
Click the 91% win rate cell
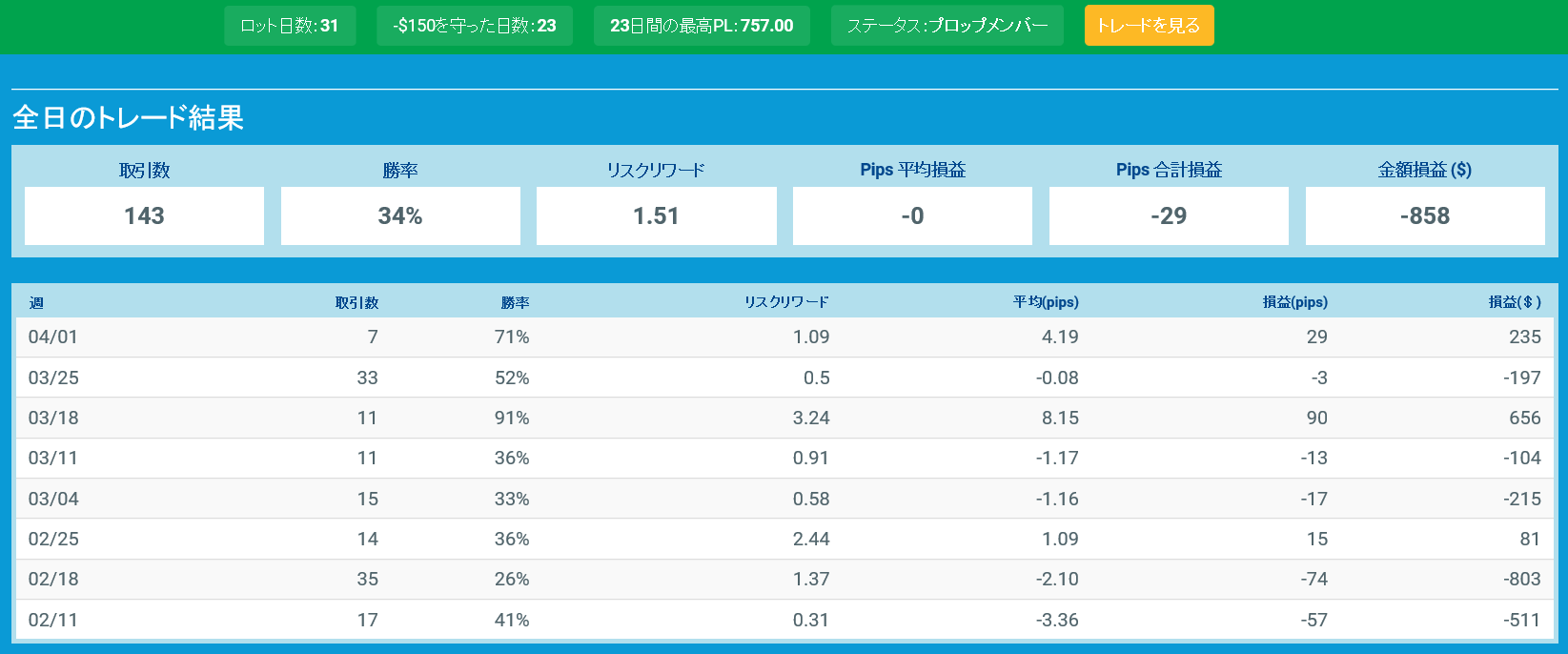(512, 418)
